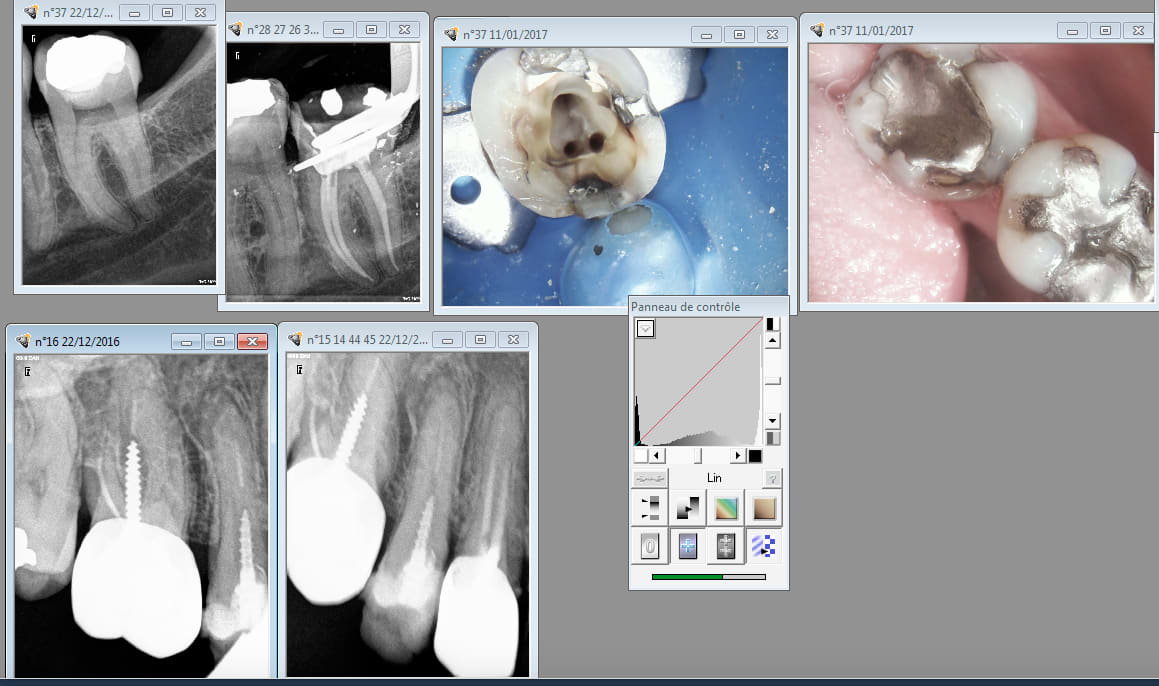Screen dimensions: 1159x686
Task: Toggle the gray double-cross filter icon
Action: 726,547
